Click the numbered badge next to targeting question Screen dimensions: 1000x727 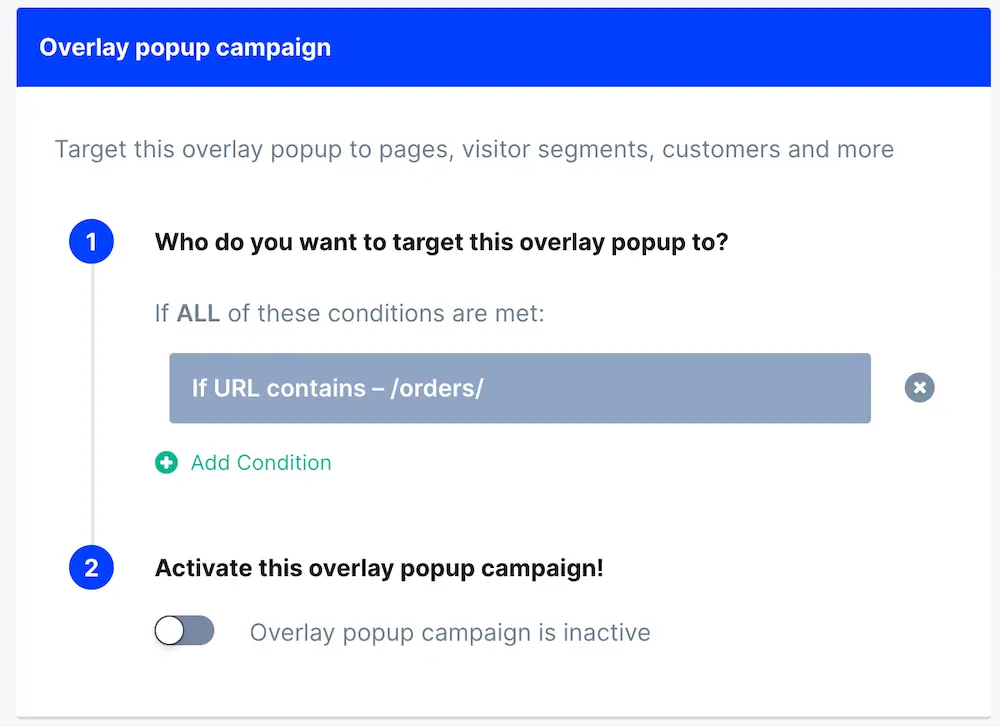[91, 241]
